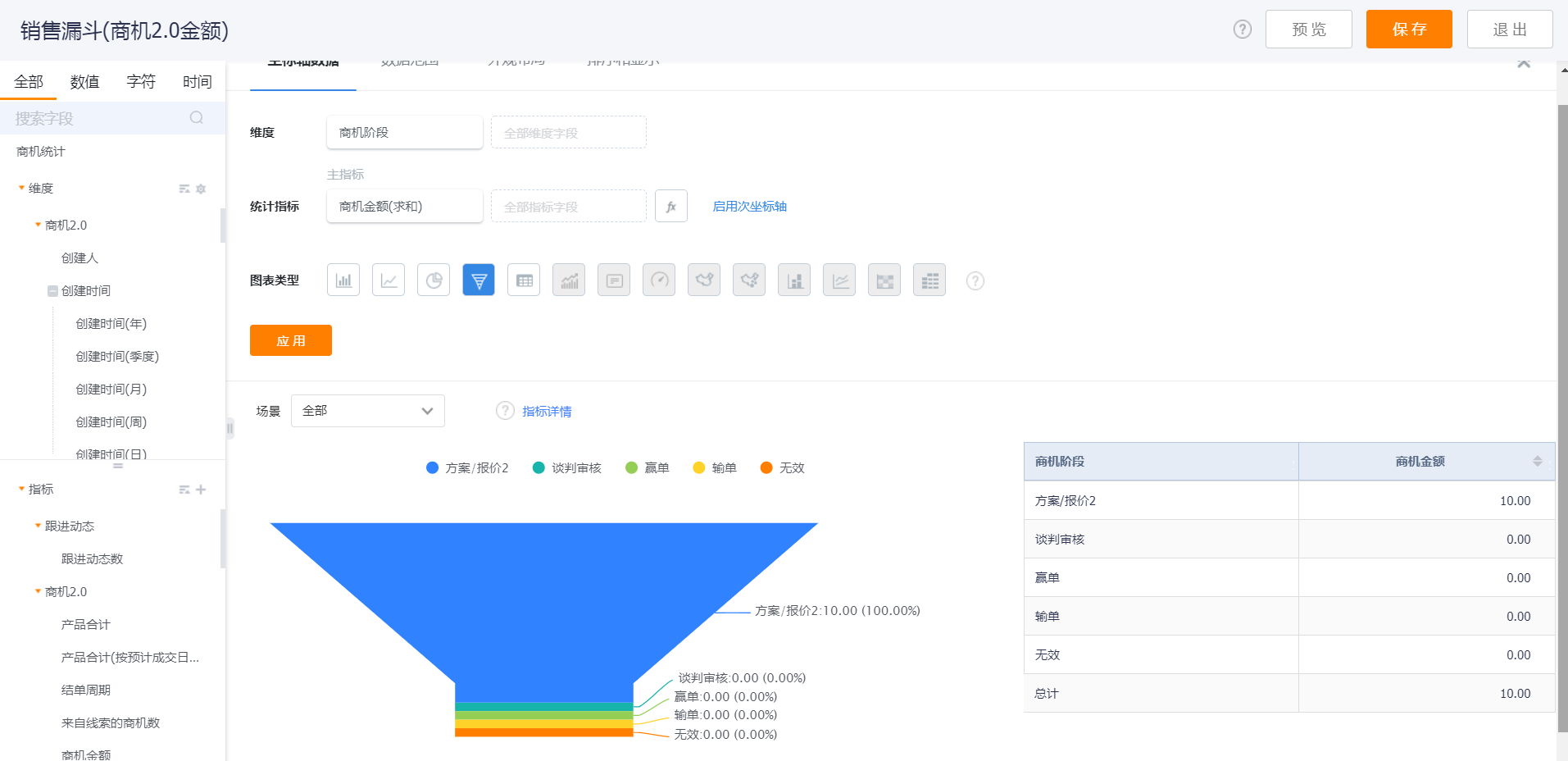Select the funnel chart type icon

point(479,280)
